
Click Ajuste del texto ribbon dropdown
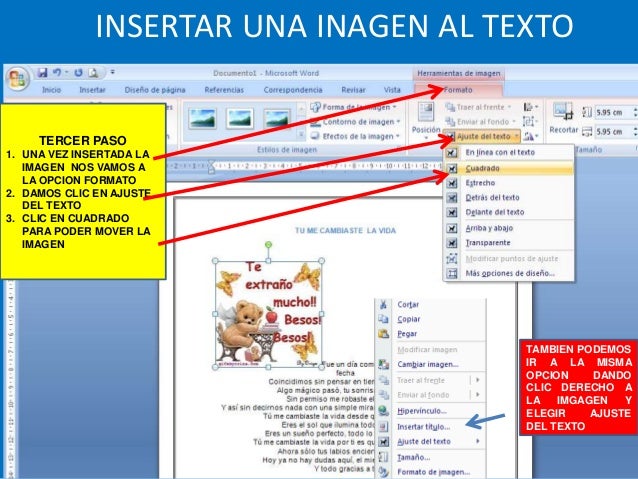481,136
